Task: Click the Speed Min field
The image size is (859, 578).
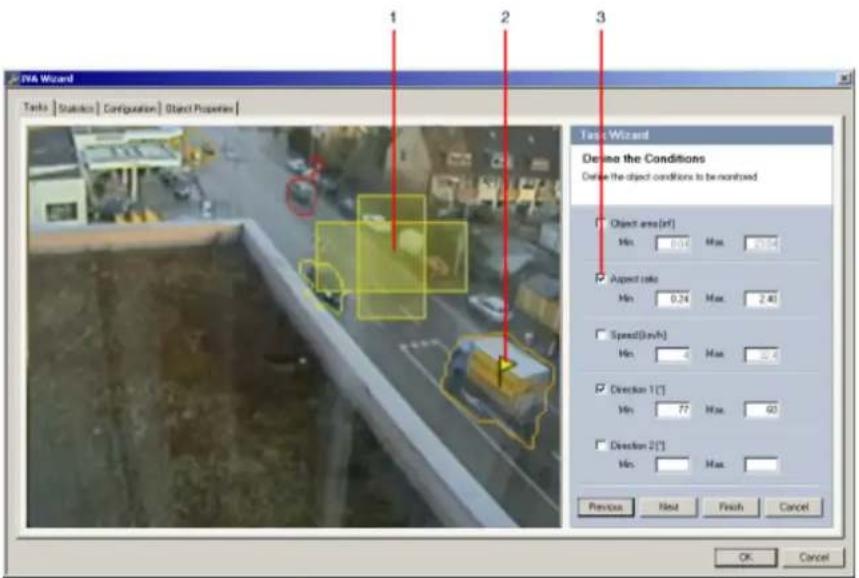Action: tap(673, 354)
